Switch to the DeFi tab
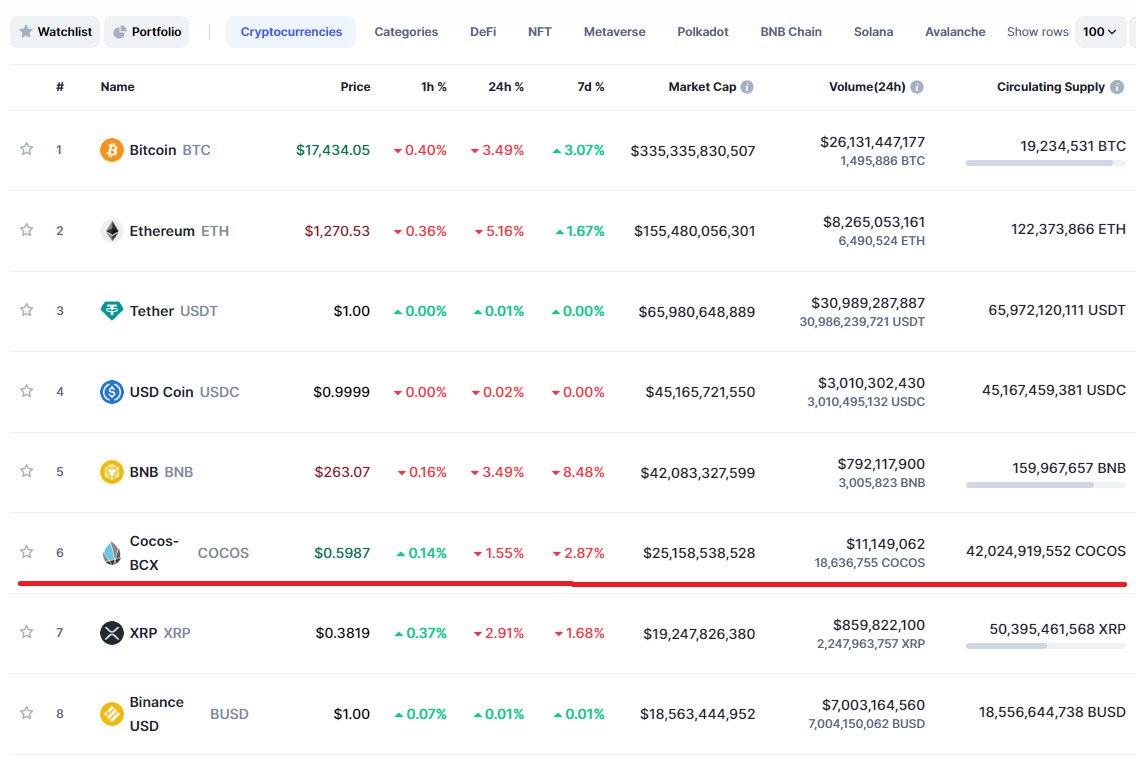 coord(483,32)
